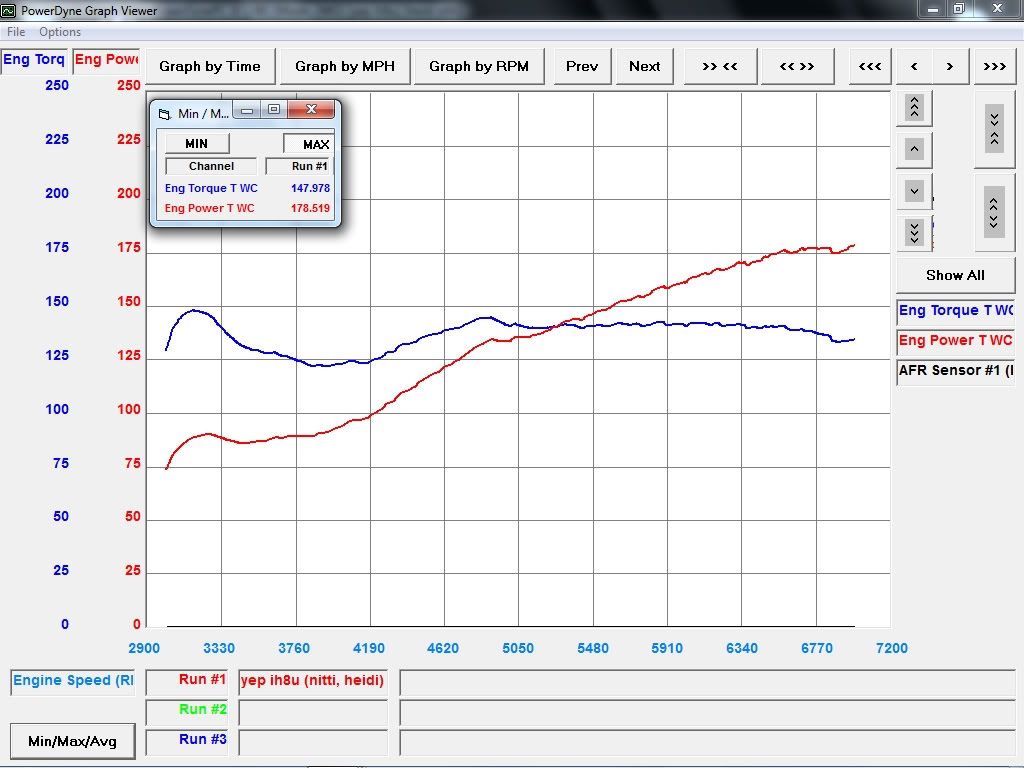
Task: Click the triple up chevron scroll button
Action: (x=914, y=108)
